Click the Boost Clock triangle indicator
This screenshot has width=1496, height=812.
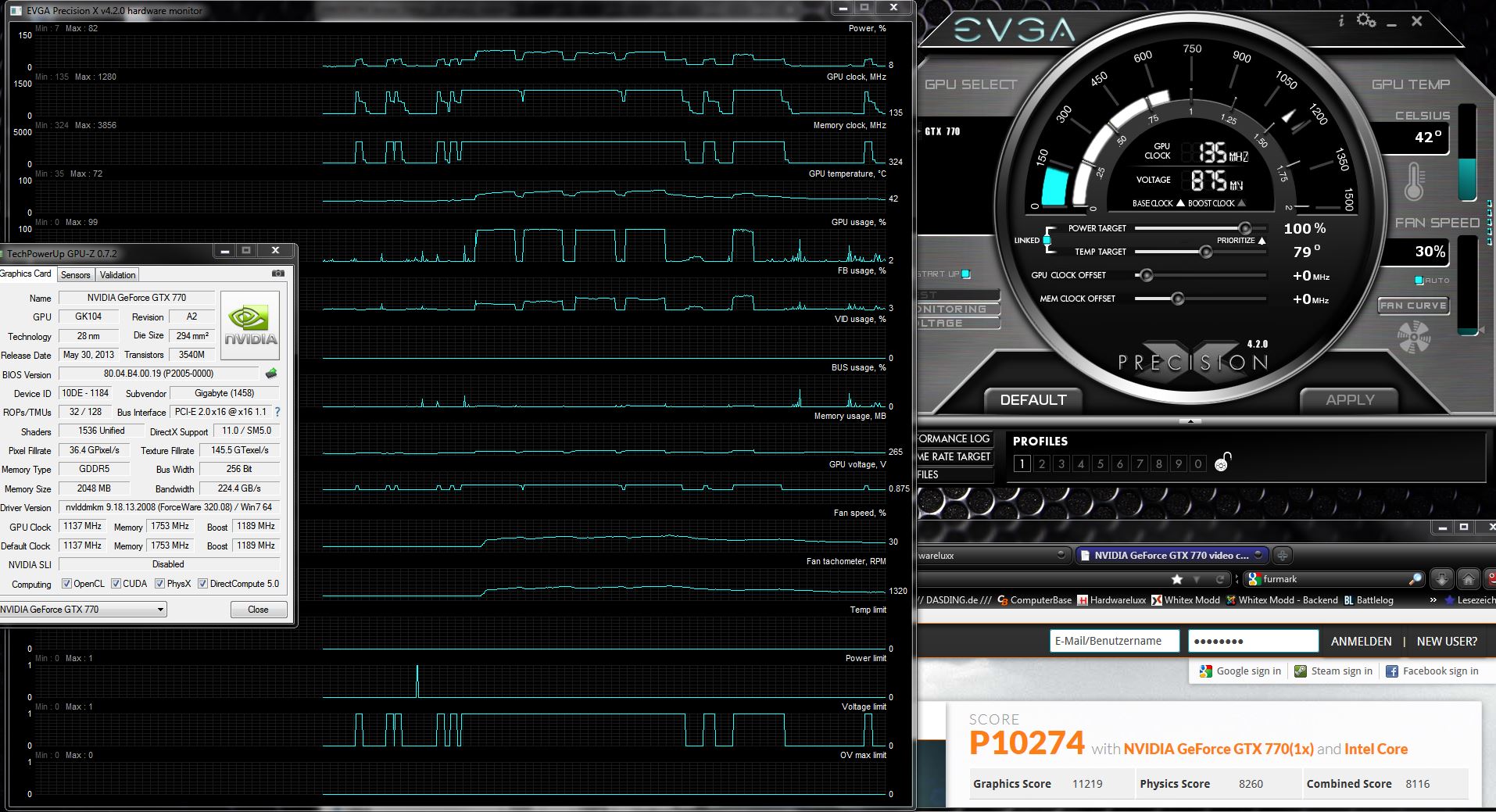(x=1241, y=203)
